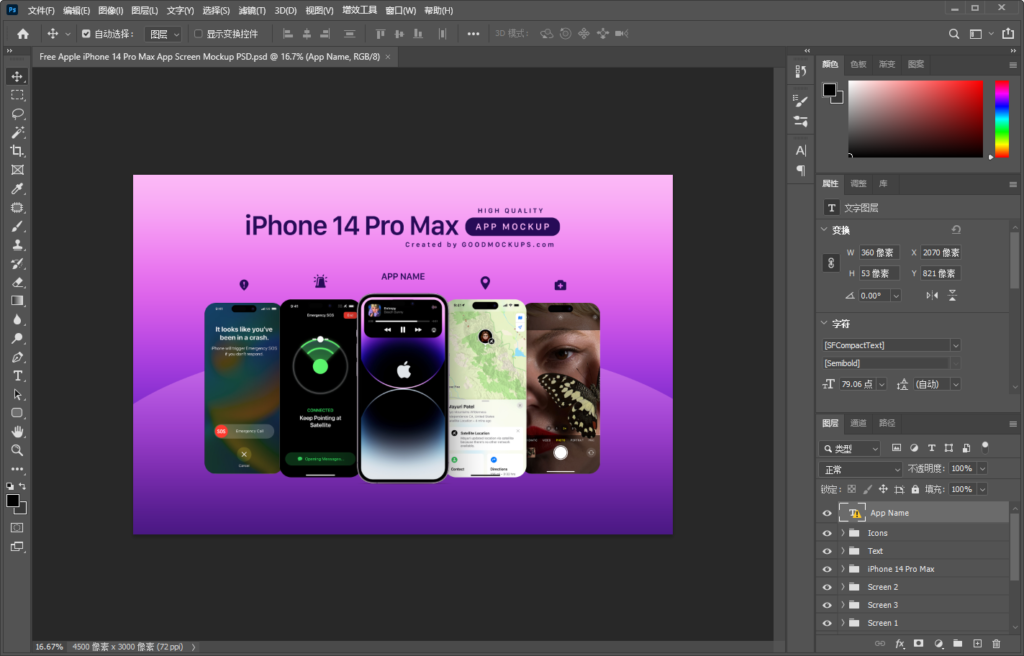Open the 窗口(W) menu
Image resolution: width=1024 pixels, height=656 pixels.
click(x=400, y=10)
